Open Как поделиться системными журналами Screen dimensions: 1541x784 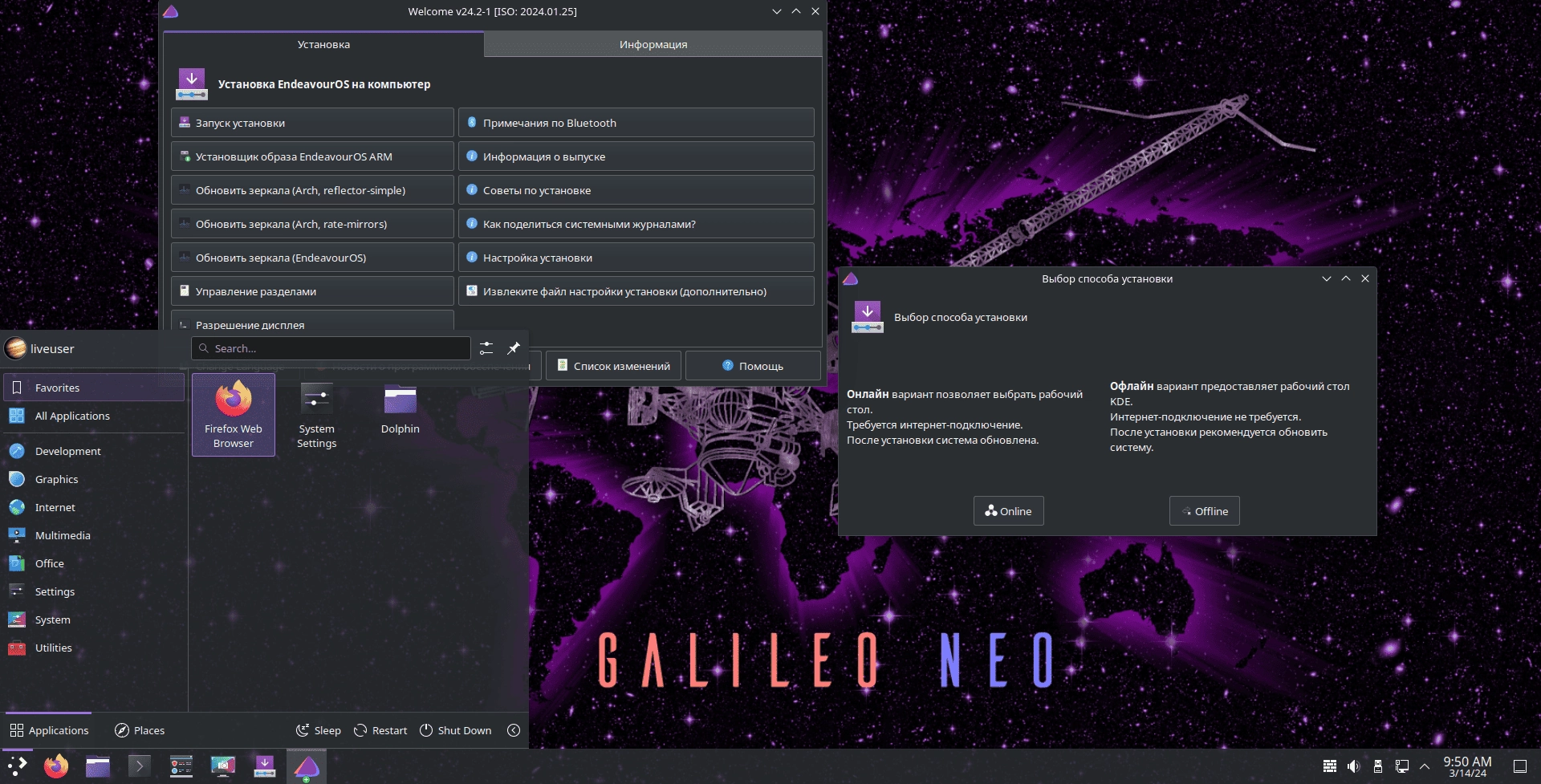(x=636, y=224)
